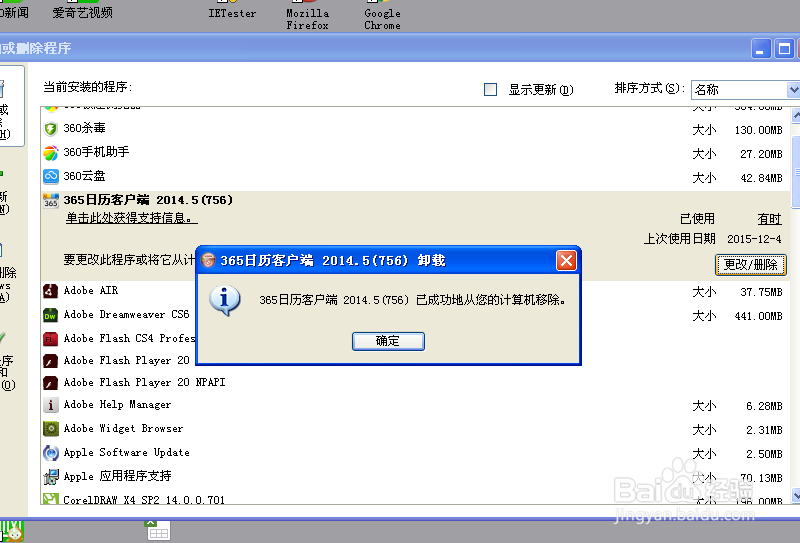Close the 365日历客户端 卸载 dialog
Image resolution: width=800 pixels, height=543 pixels.
[566, 261]
